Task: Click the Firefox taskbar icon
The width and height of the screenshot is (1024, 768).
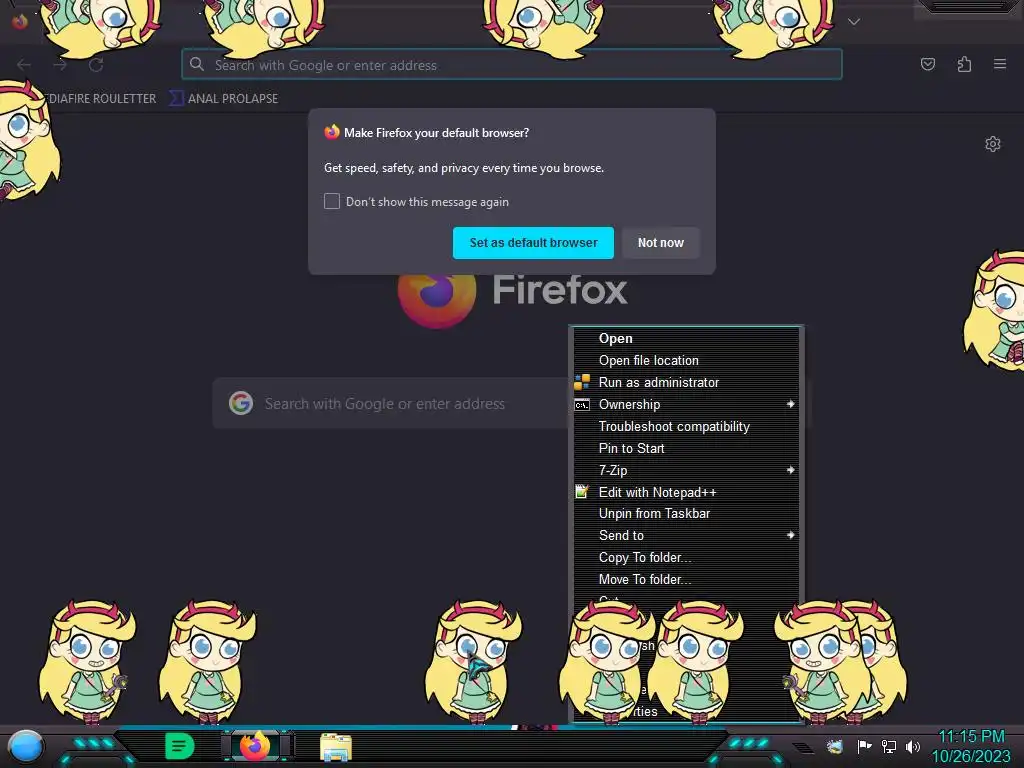Action: [255, 746]
